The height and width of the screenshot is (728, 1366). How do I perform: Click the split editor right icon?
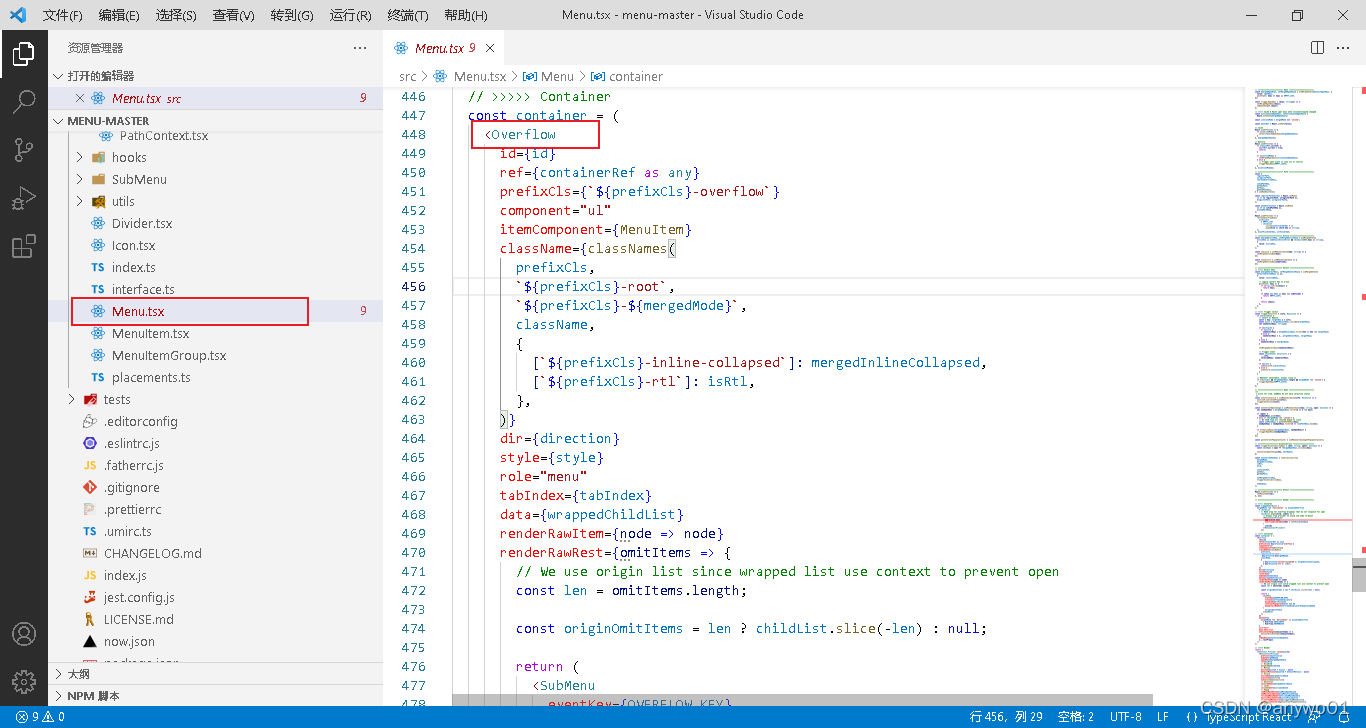click(1318, 48)
